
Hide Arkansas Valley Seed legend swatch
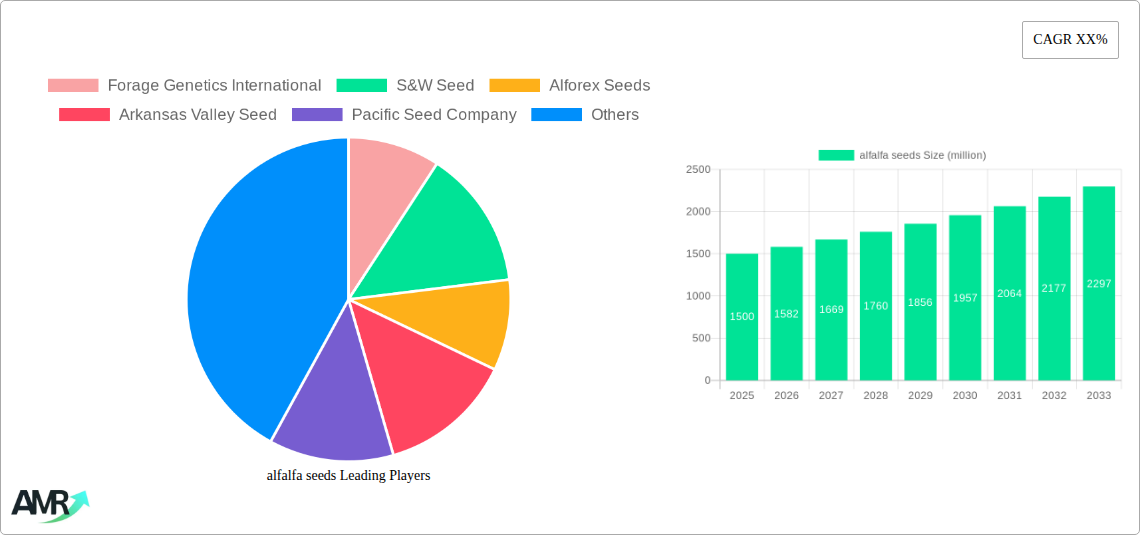[x=84, y=115]
